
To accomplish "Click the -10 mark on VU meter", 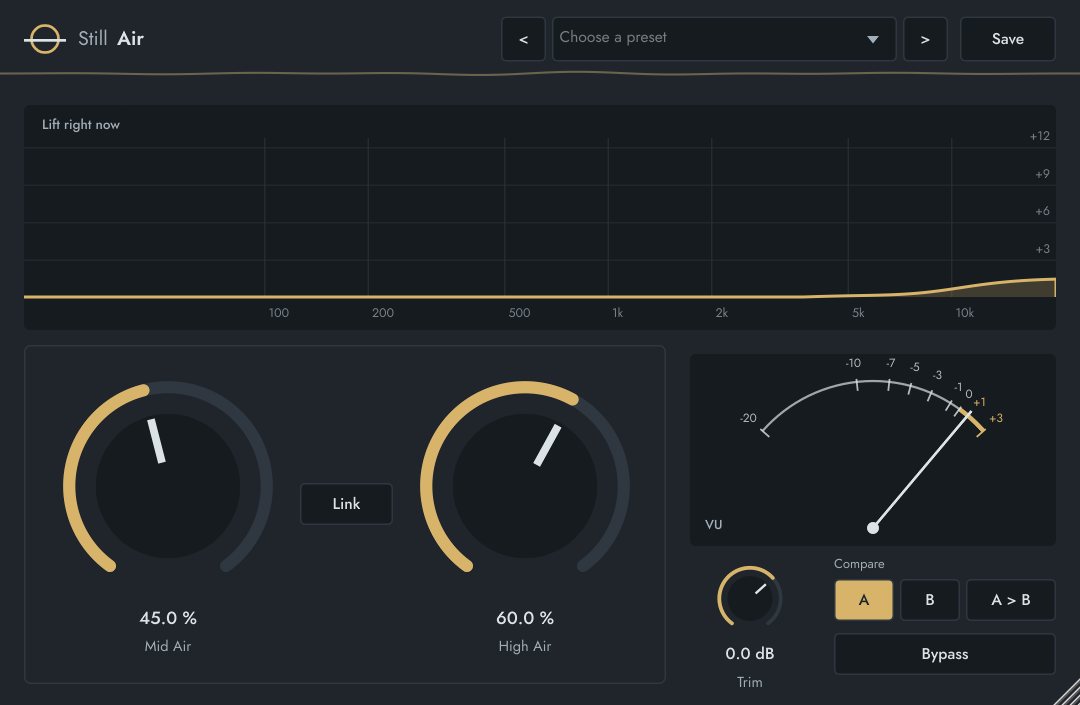I will (x=853, y=363).
